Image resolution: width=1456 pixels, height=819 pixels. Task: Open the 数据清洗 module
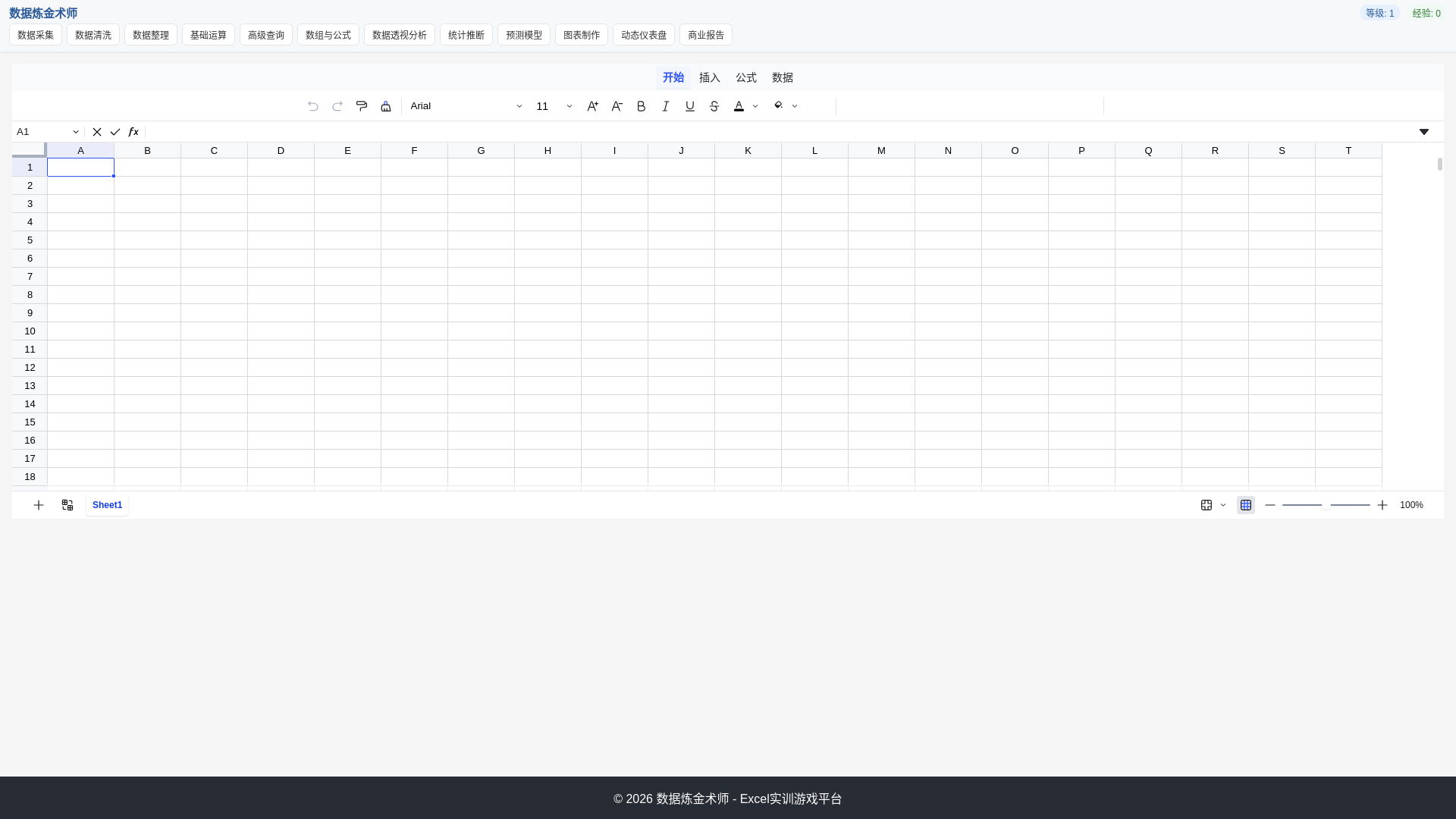[93, 35]
